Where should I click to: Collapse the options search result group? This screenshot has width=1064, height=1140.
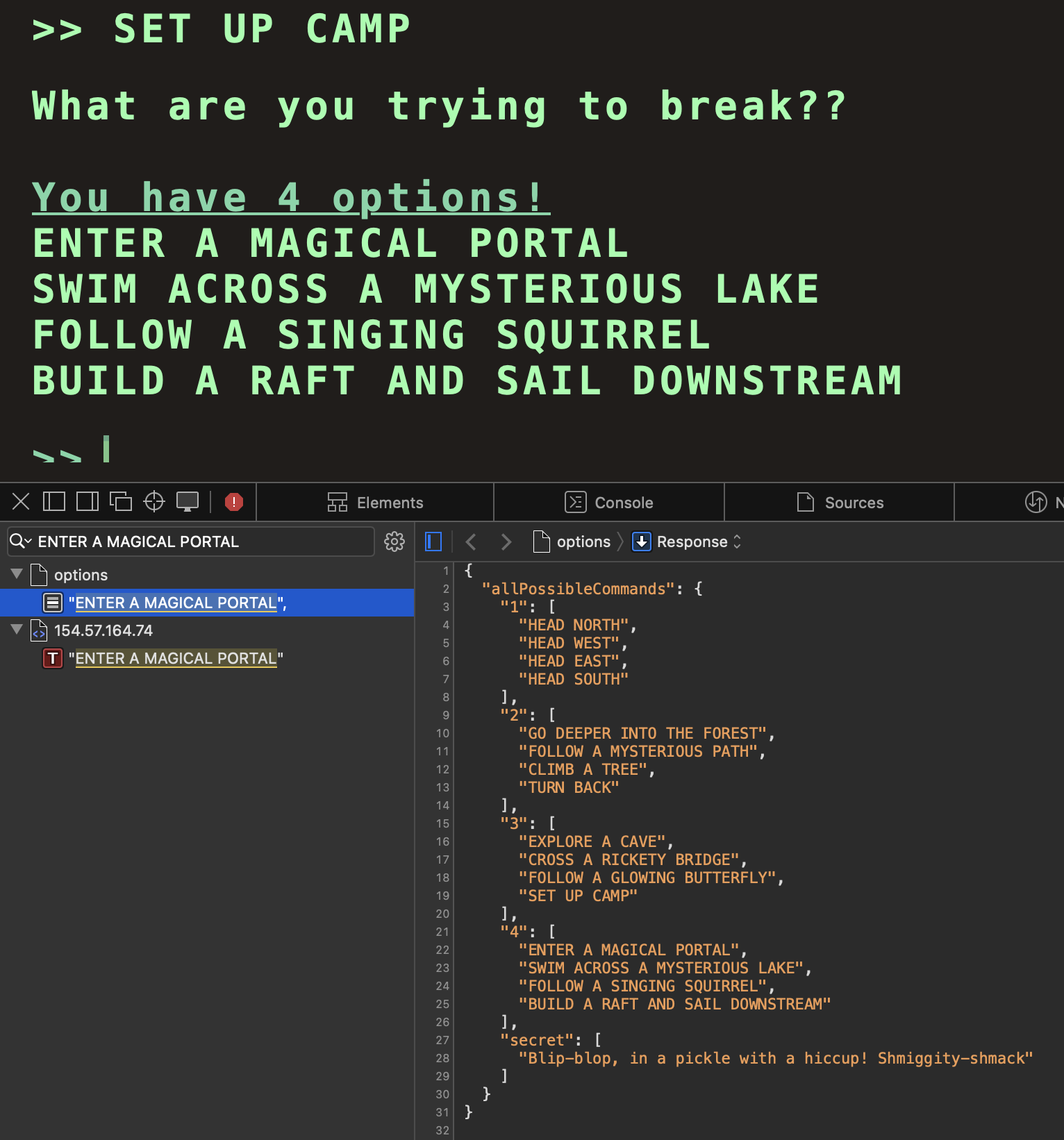click(x=17, y=574)
